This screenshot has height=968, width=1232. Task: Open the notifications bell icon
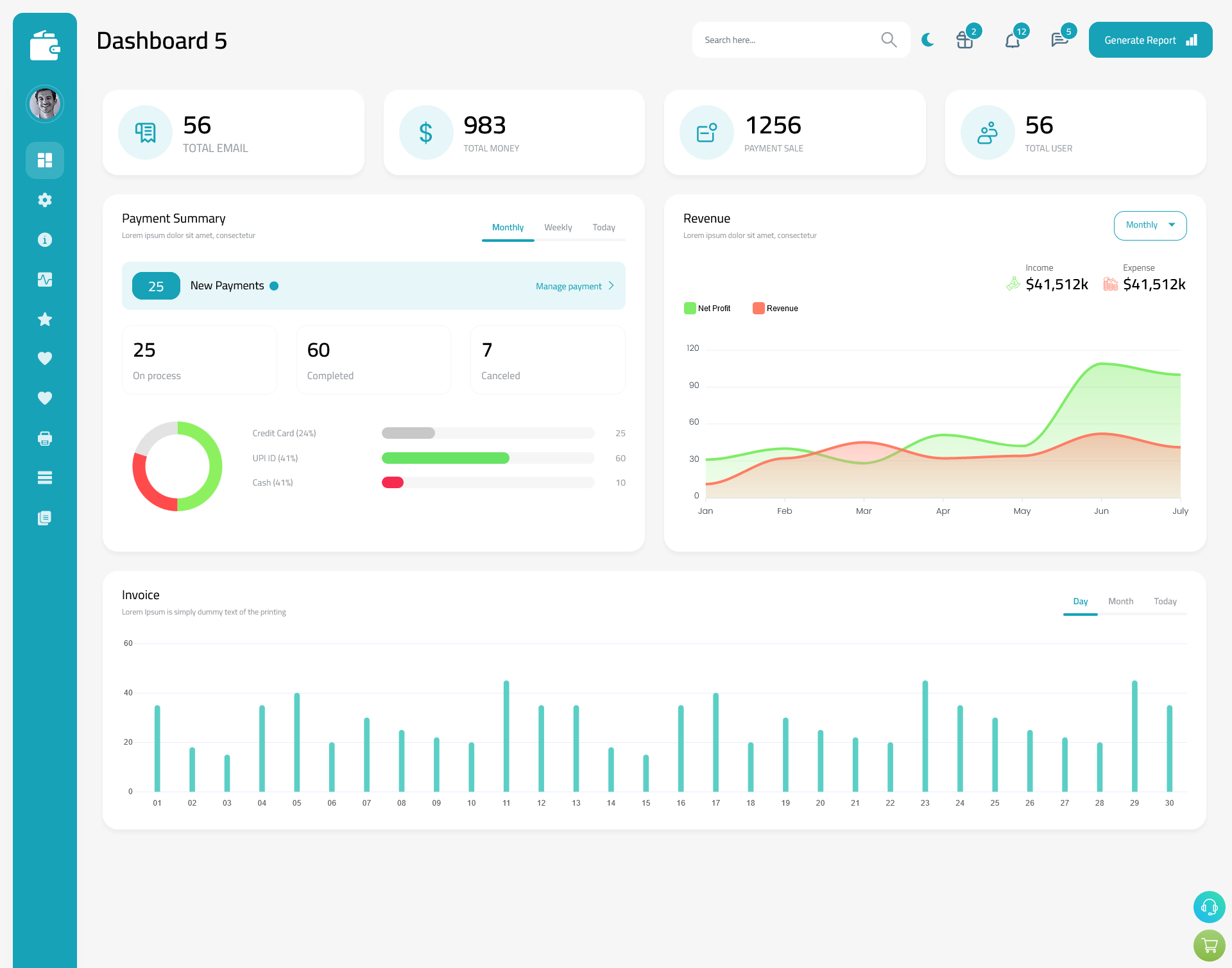[1013, 39]
